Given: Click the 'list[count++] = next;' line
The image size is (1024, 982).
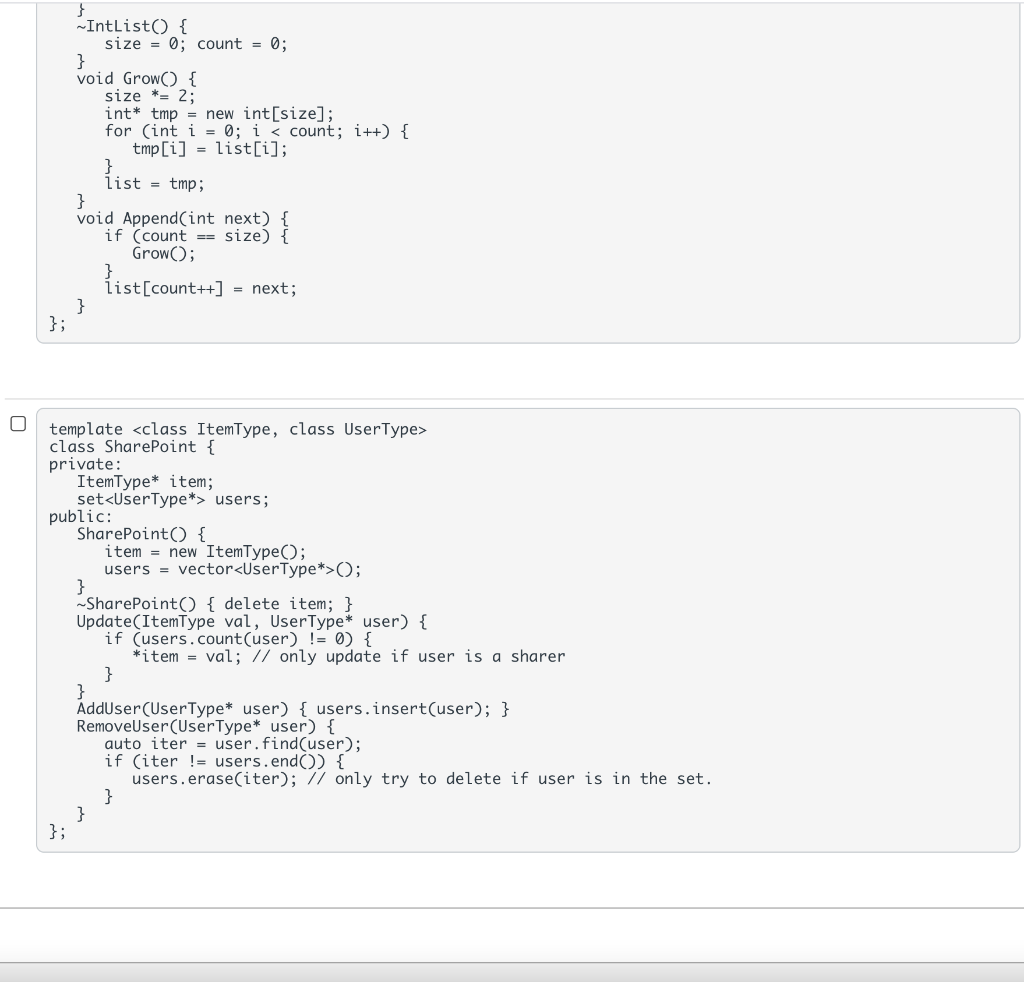Looking at the screenshot, I should (200, 289).
